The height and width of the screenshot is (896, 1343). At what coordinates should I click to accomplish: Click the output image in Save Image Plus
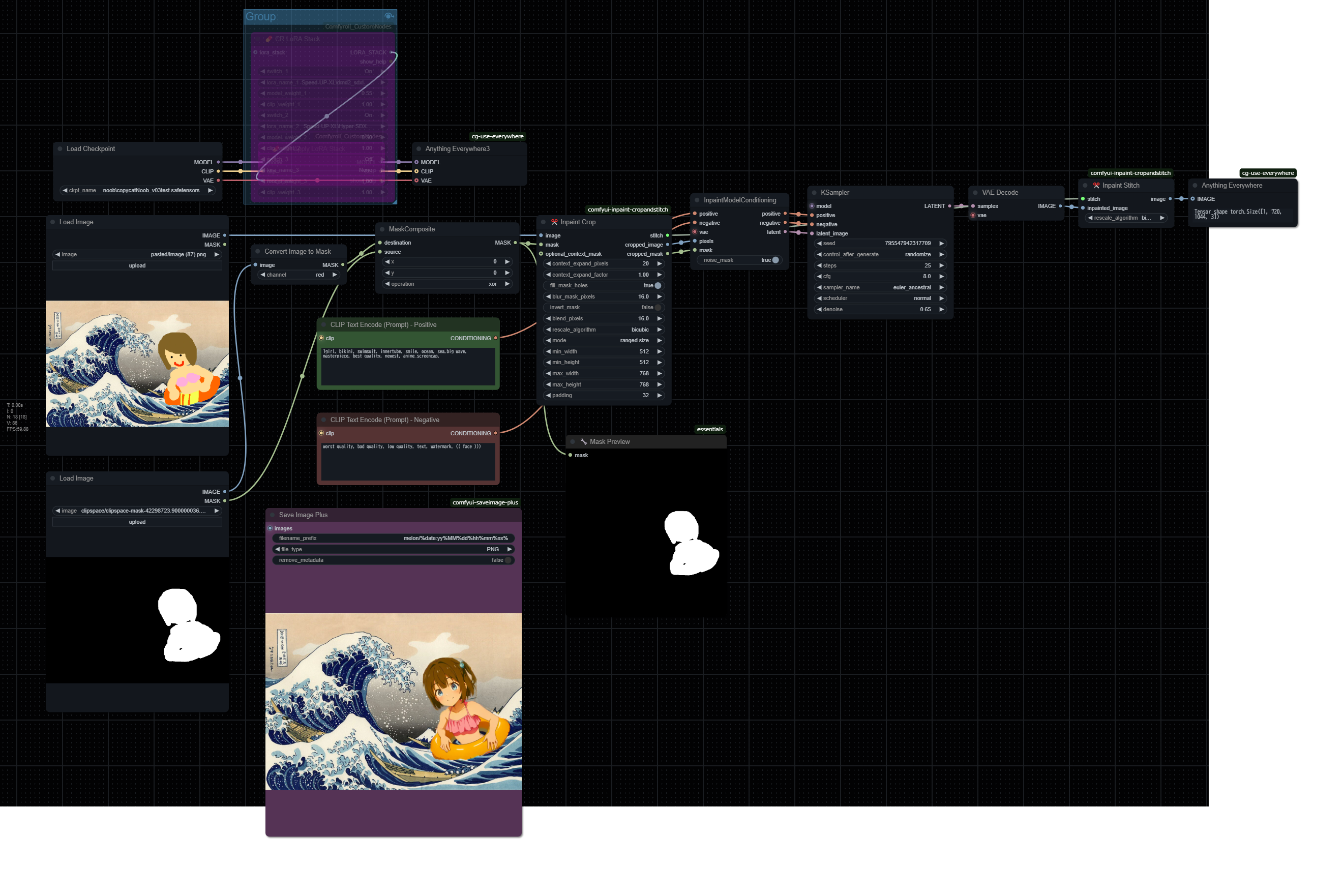point(393,701)
